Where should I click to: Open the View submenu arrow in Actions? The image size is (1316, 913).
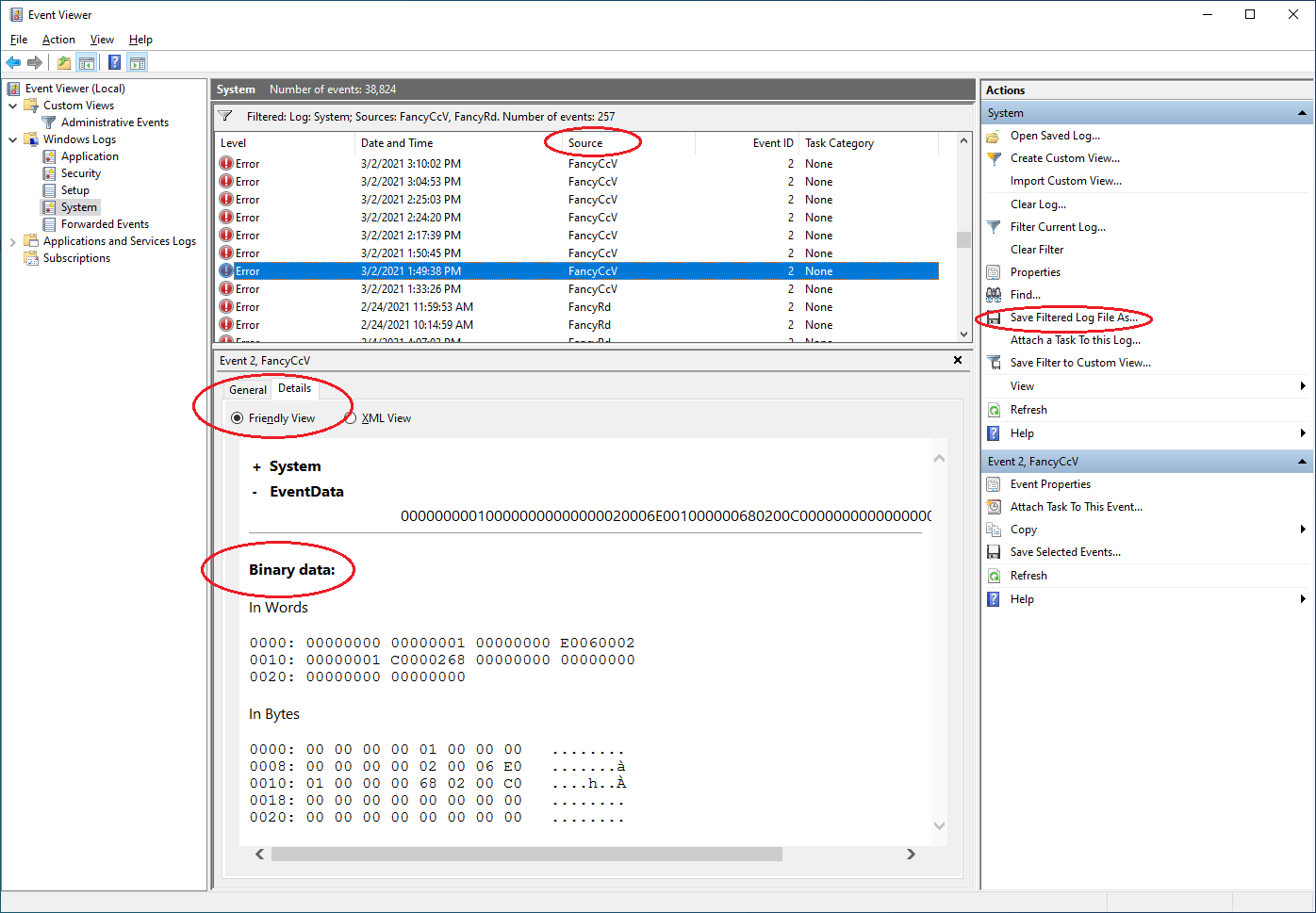coord(1303,386)
